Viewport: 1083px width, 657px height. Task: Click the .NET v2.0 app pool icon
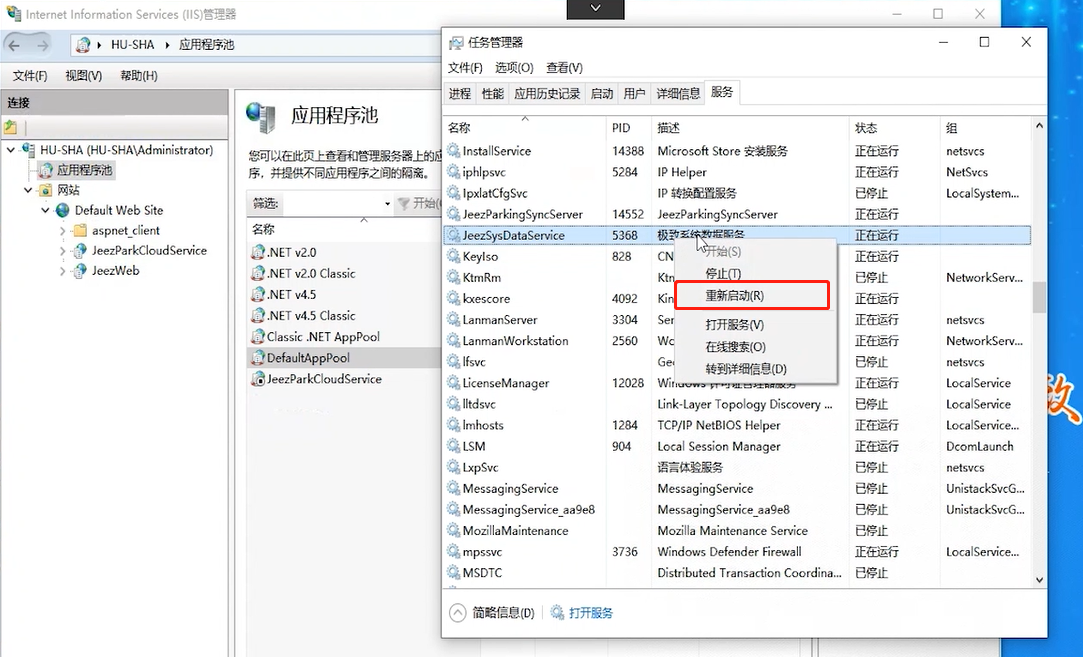[258, 252]
